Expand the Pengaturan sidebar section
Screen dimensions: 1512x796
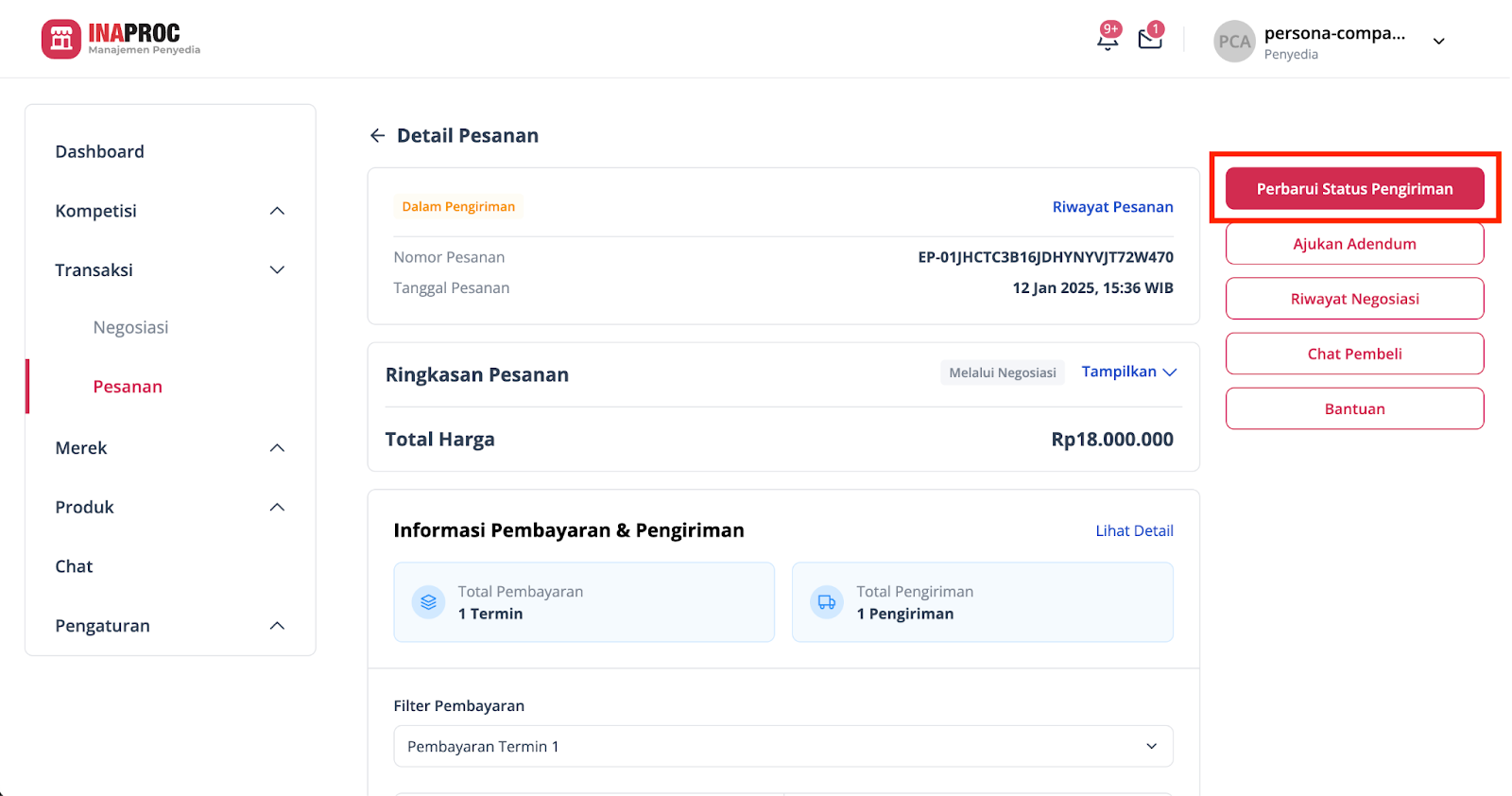277,626
